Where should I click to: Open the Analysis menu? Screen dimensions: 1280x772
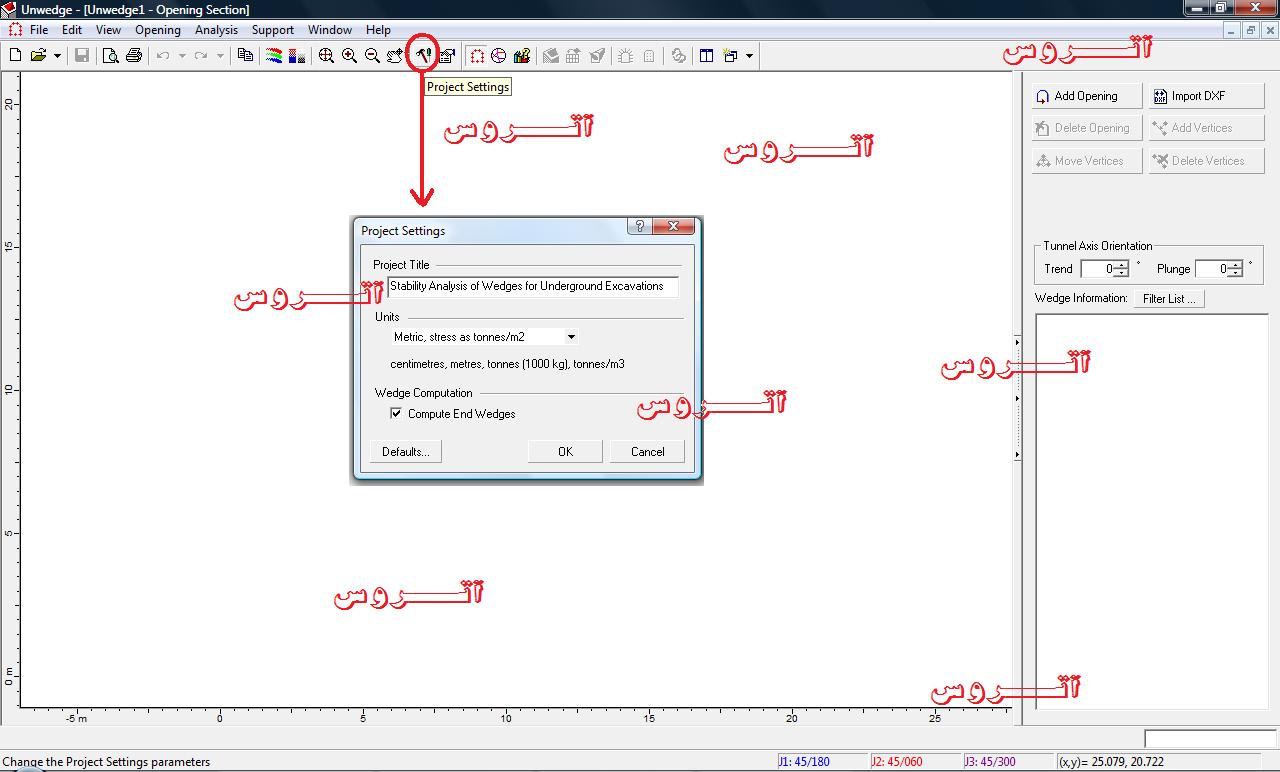coord(216,30)
